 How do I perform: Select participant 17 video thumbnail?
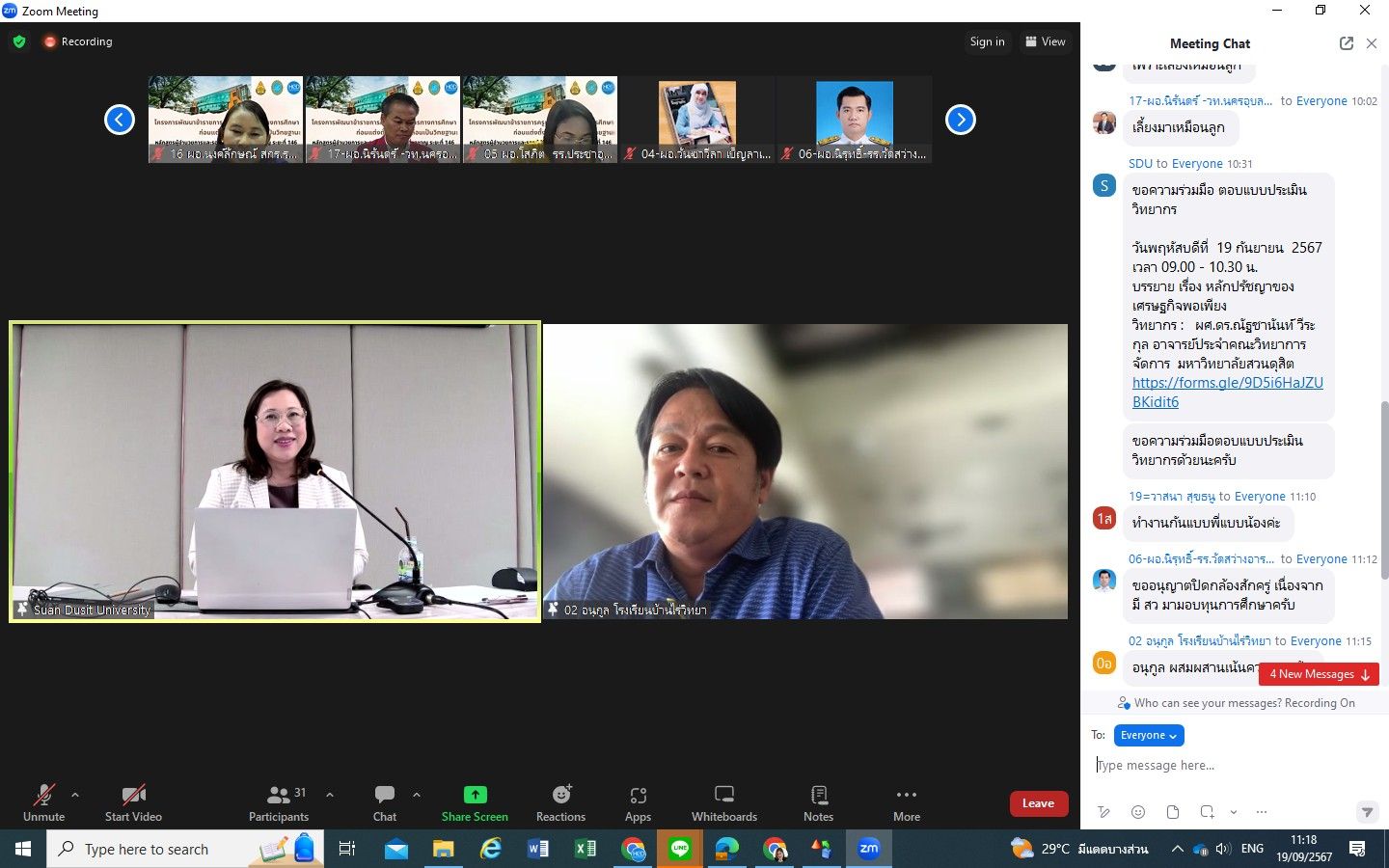pos(383,120)
